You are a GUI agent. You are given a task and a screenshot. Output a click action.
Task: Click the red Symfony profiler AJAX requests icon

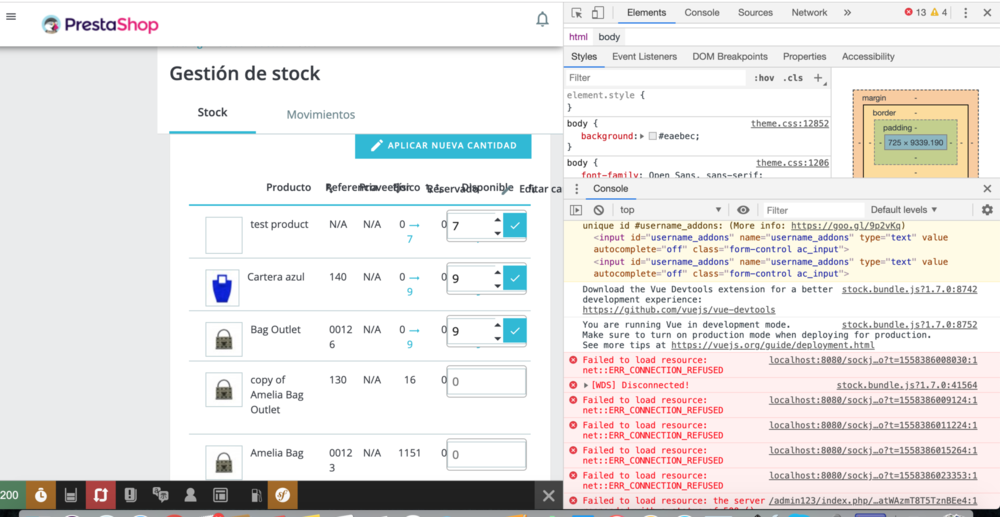[x=100, y=495]
